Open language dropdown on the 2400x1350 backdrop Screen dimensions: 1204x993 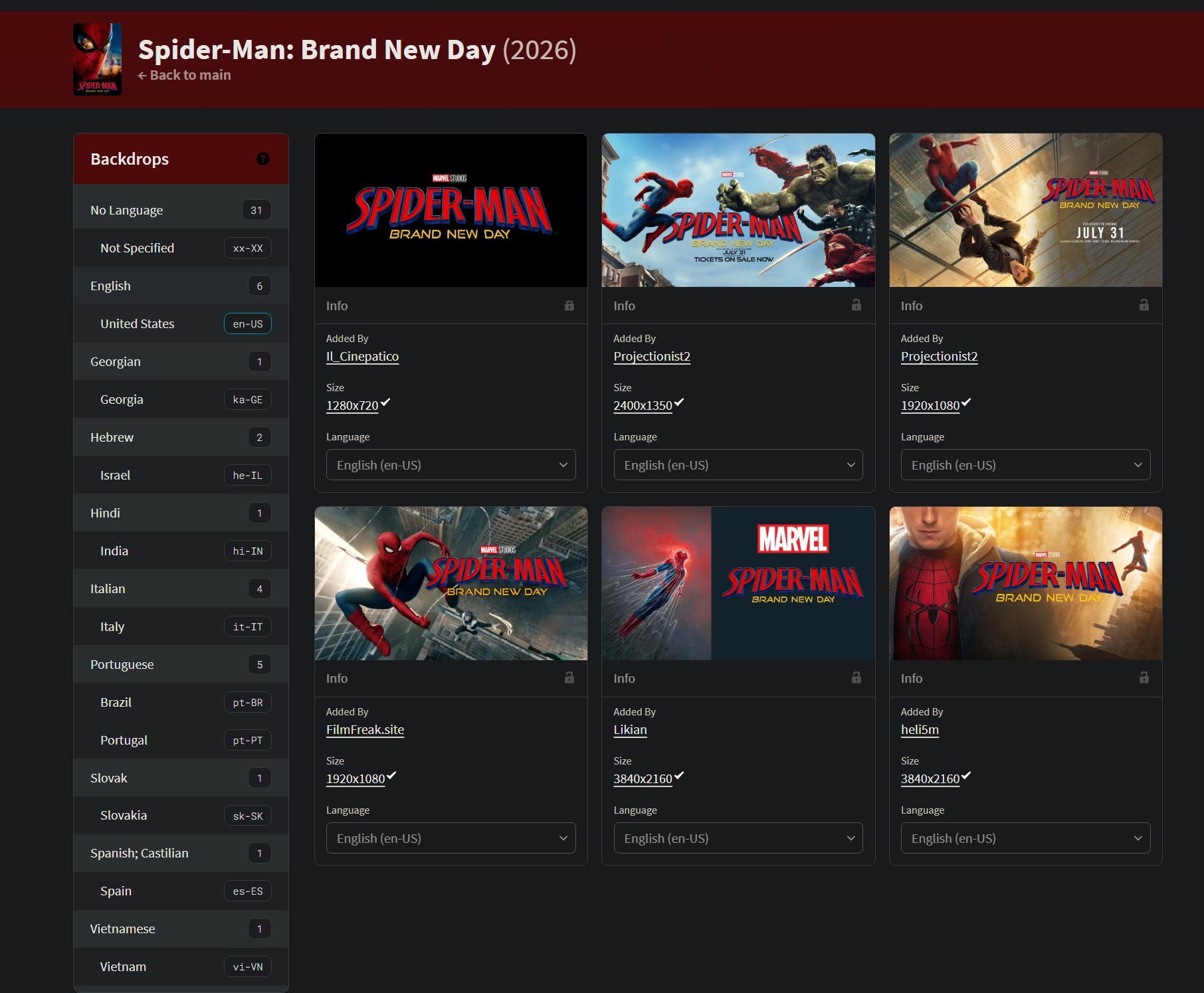738,465
